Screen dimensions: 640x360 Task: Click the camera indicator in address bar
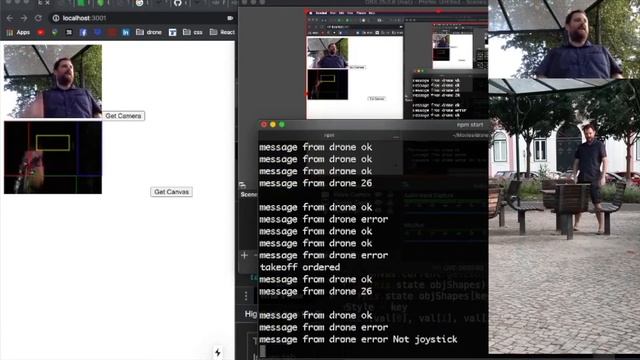[230, 18]
